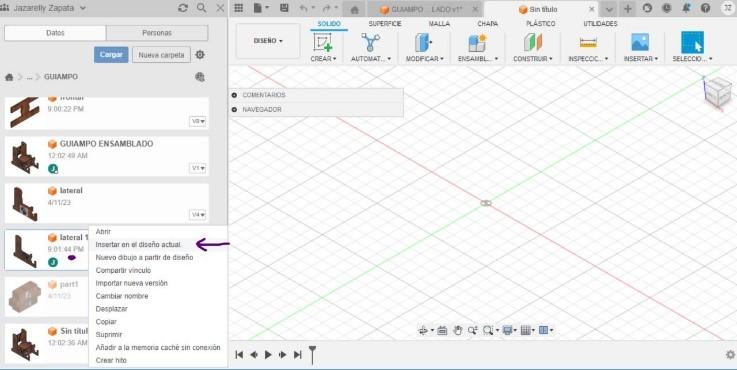Expand the CONSTRUIR dropdown menu

[x=533, y=59]
